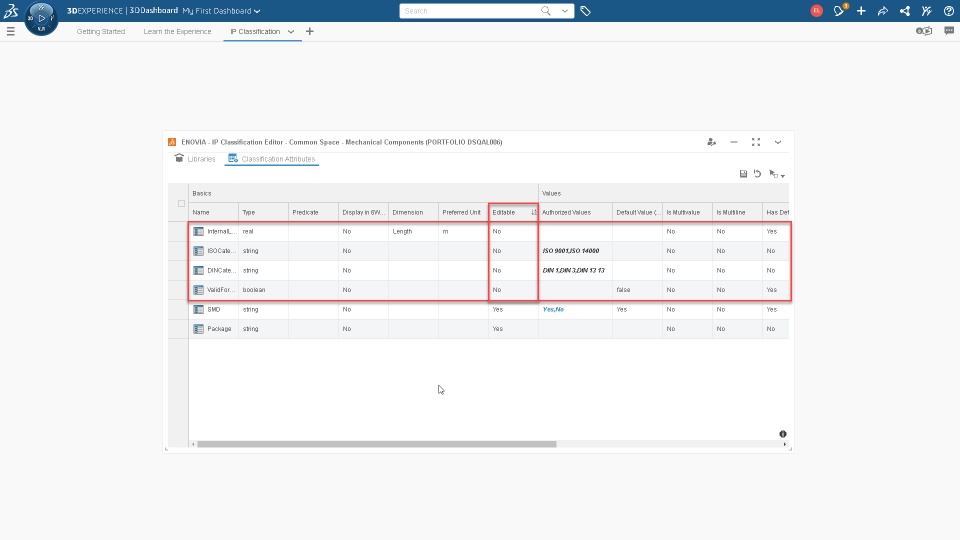
Task: Click scrollbar left arrow
Action: click(x=193, y=444)
